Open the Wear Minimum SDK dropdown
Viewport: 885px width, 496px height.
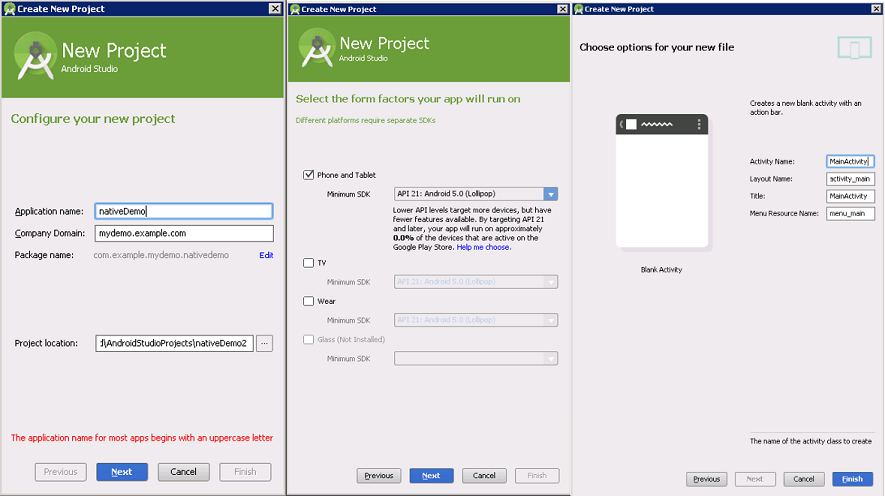(x=476, y=320)
